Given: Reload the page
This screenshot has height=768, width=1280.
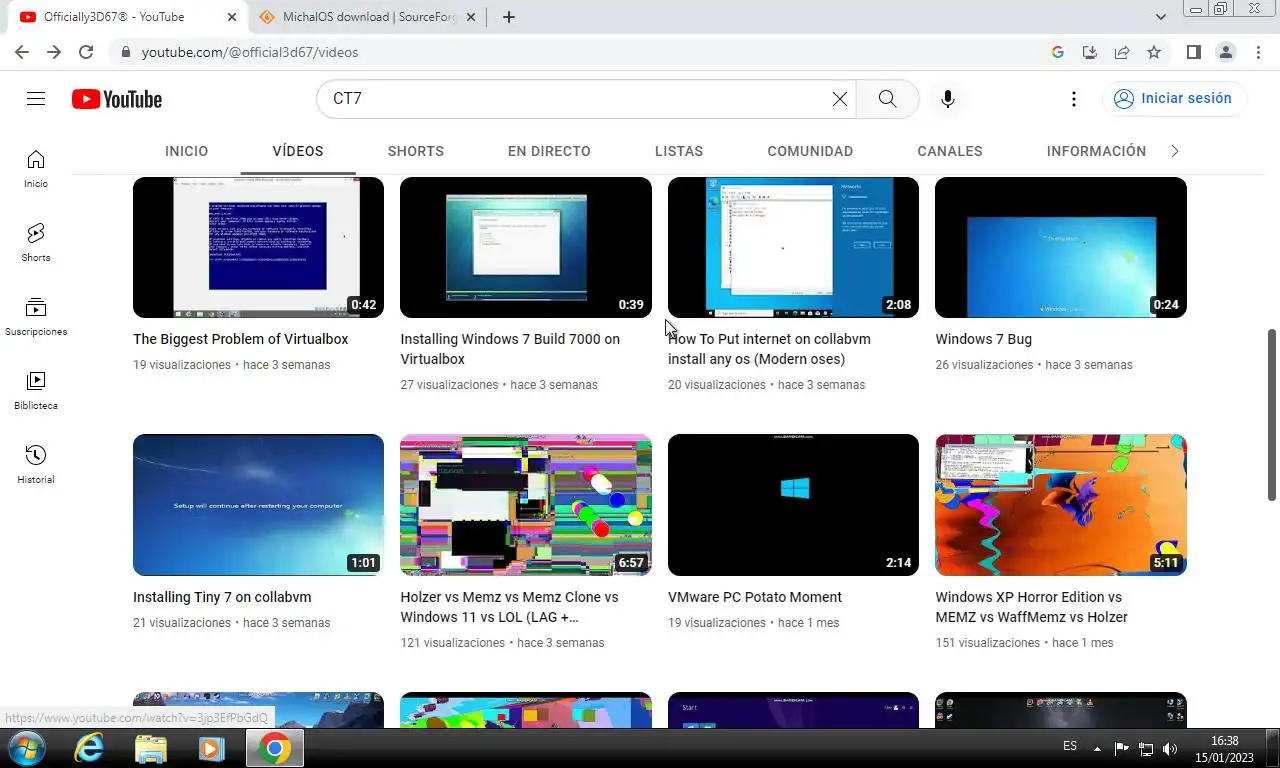Looking at the screenshot, I should tap(86, 52).
